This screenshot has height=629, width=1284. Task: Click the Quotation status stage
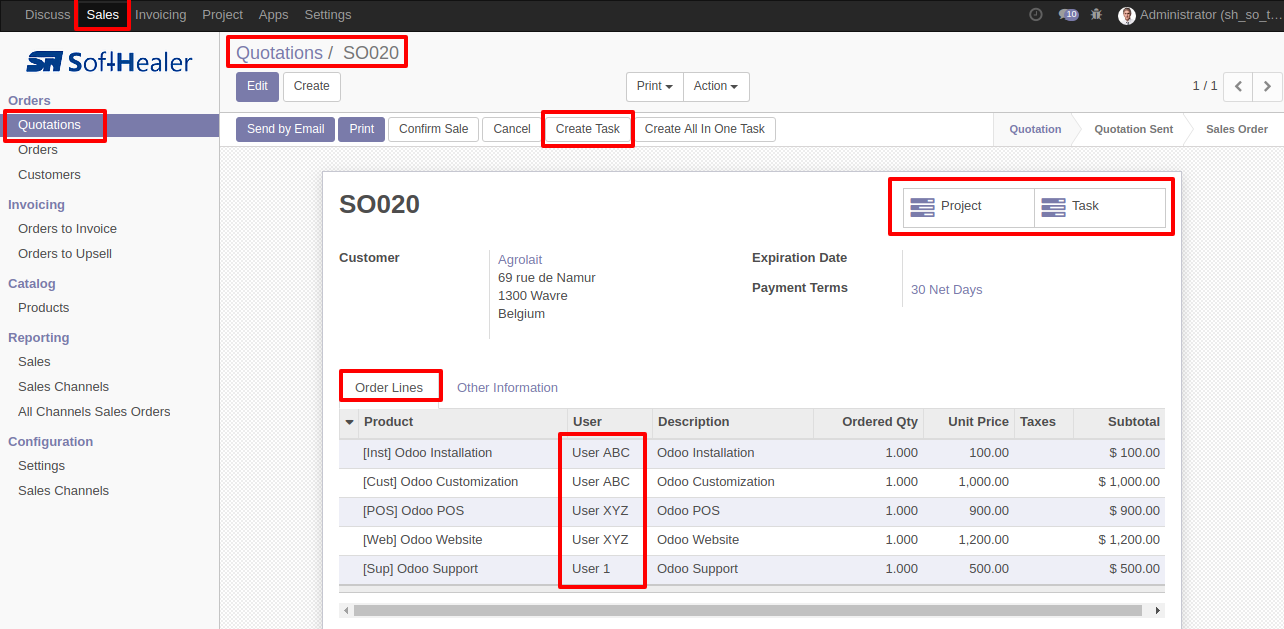(1035, 129)
